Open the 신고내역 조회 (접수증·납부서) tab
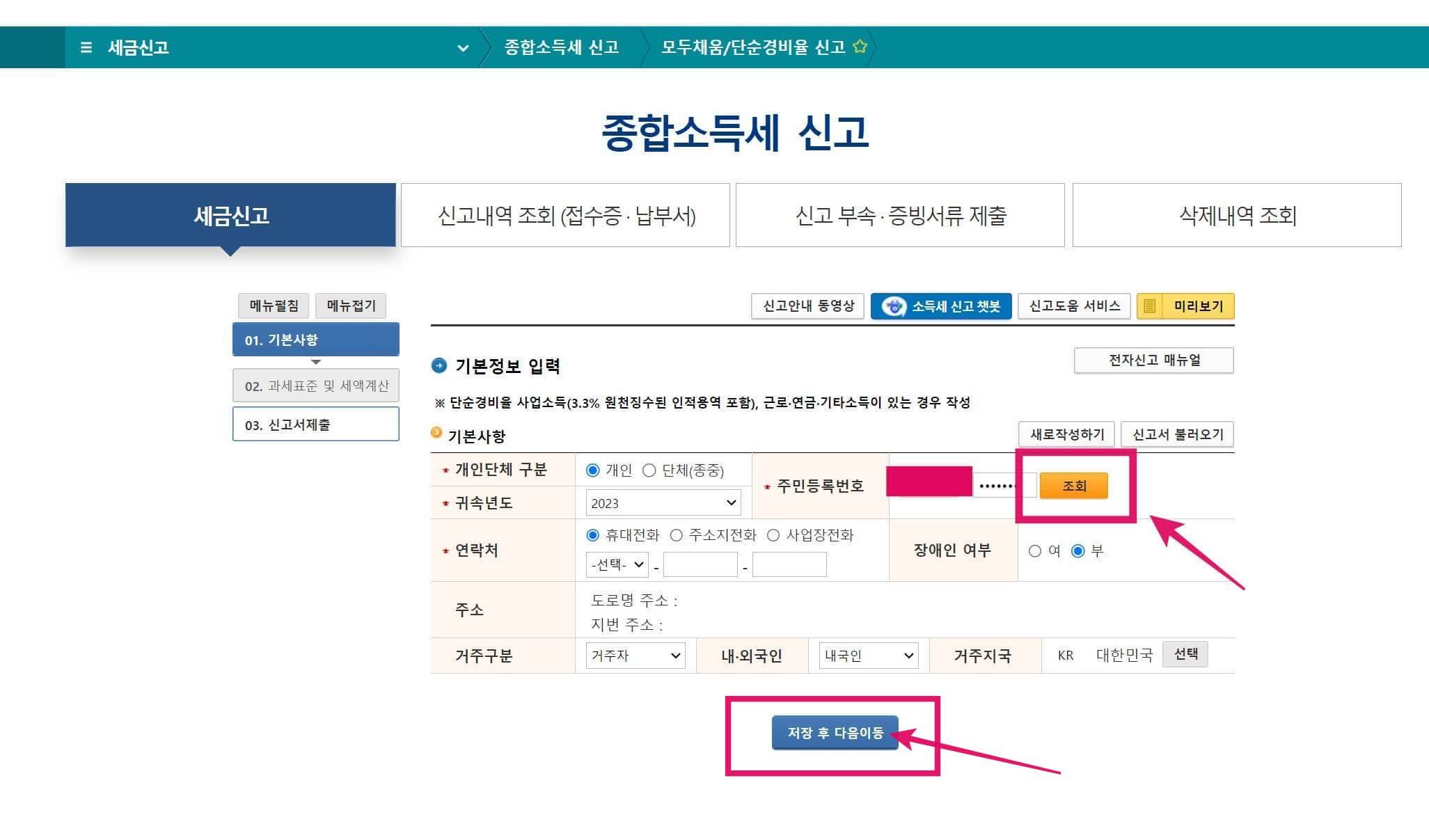 click(564, 216)
